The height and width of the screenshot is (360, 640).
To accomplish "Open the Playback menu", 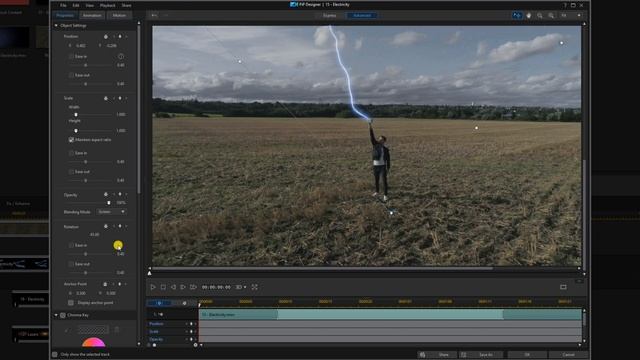I will tap(107, 5).
